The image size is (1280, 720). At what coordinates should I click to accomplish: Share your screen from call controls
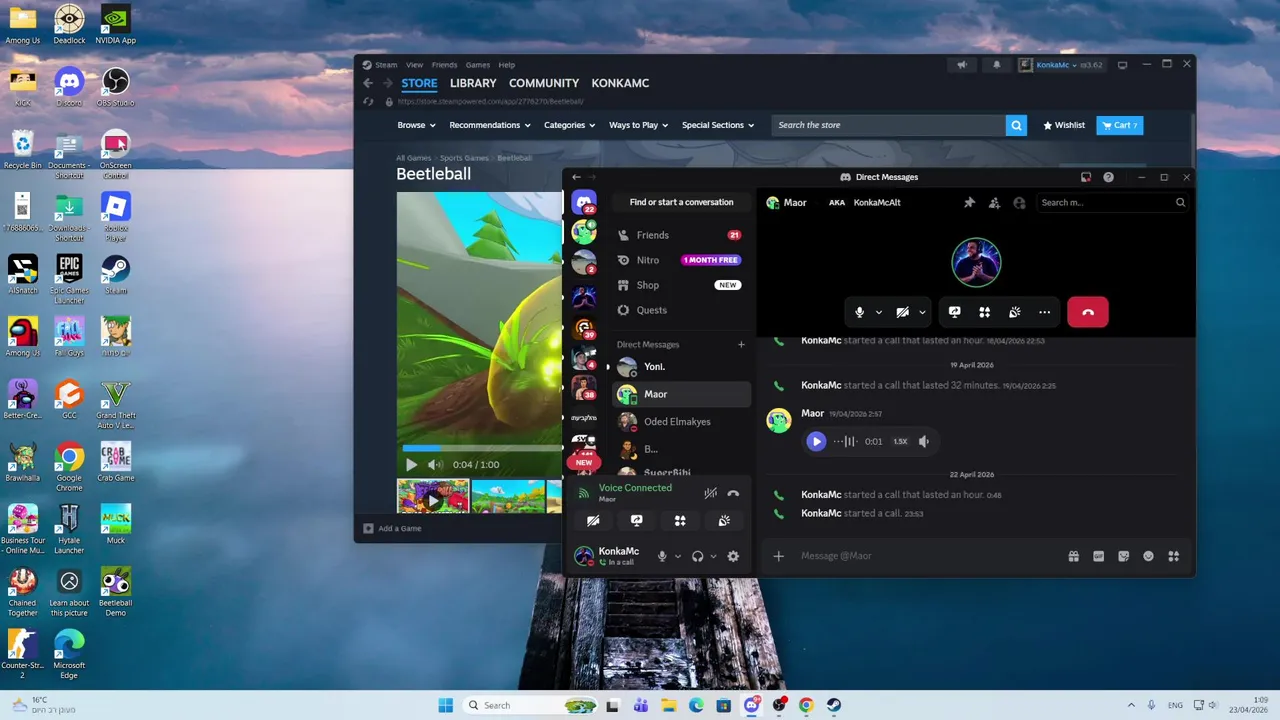coord(955,312)
